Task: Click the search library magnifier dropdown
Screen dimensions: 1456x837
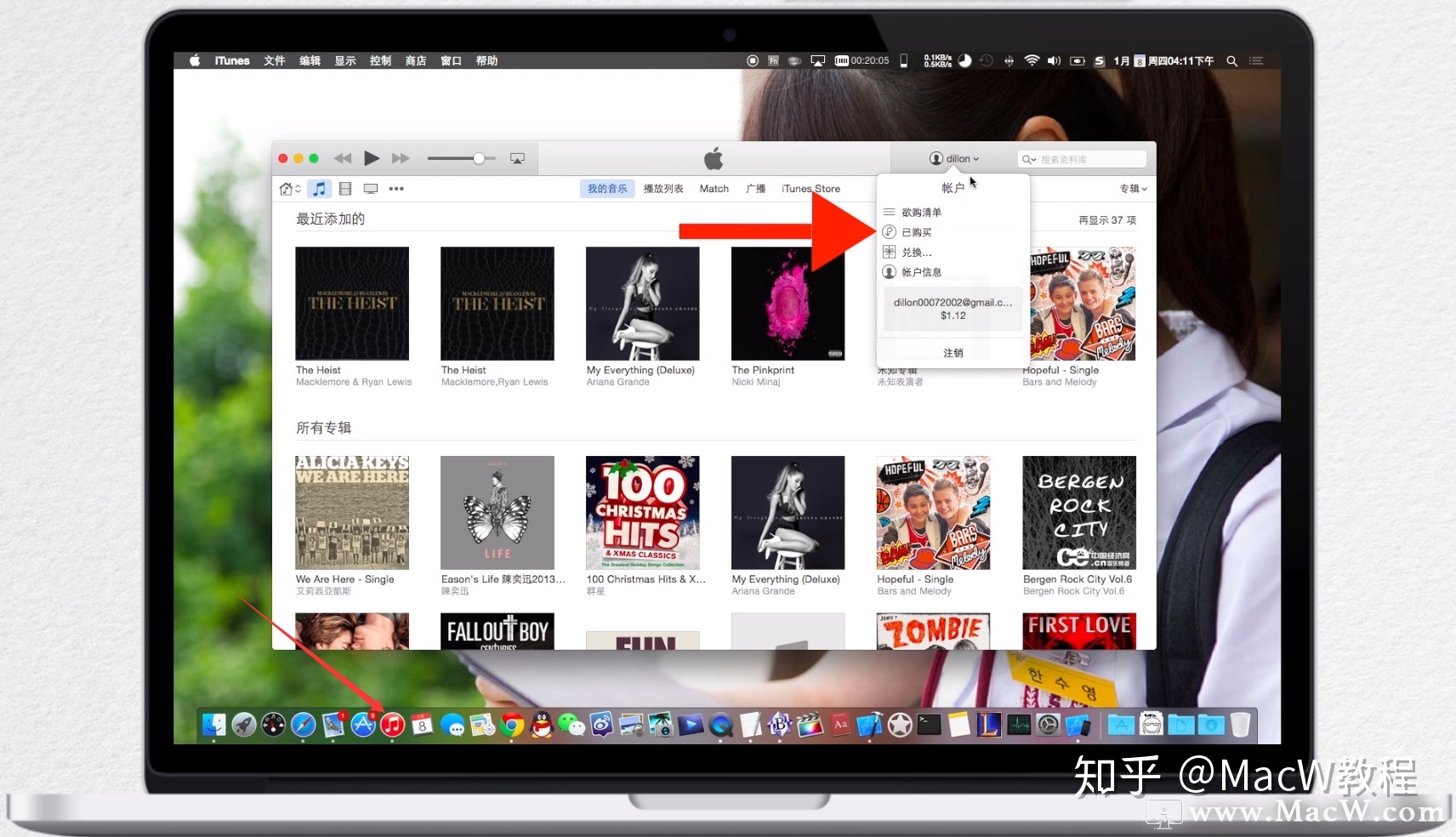Action: tap(1029, 159)
